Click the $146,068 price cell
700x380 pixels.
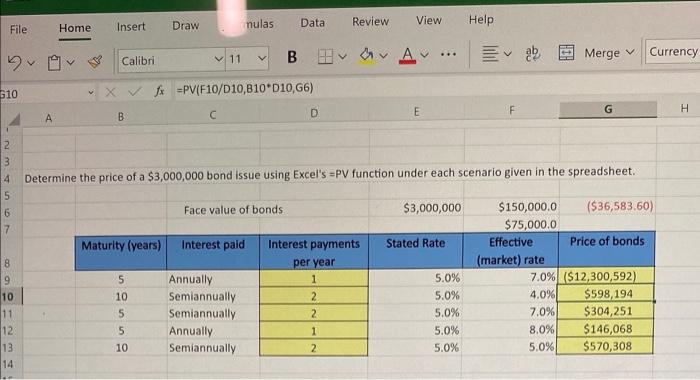(605, 329)
